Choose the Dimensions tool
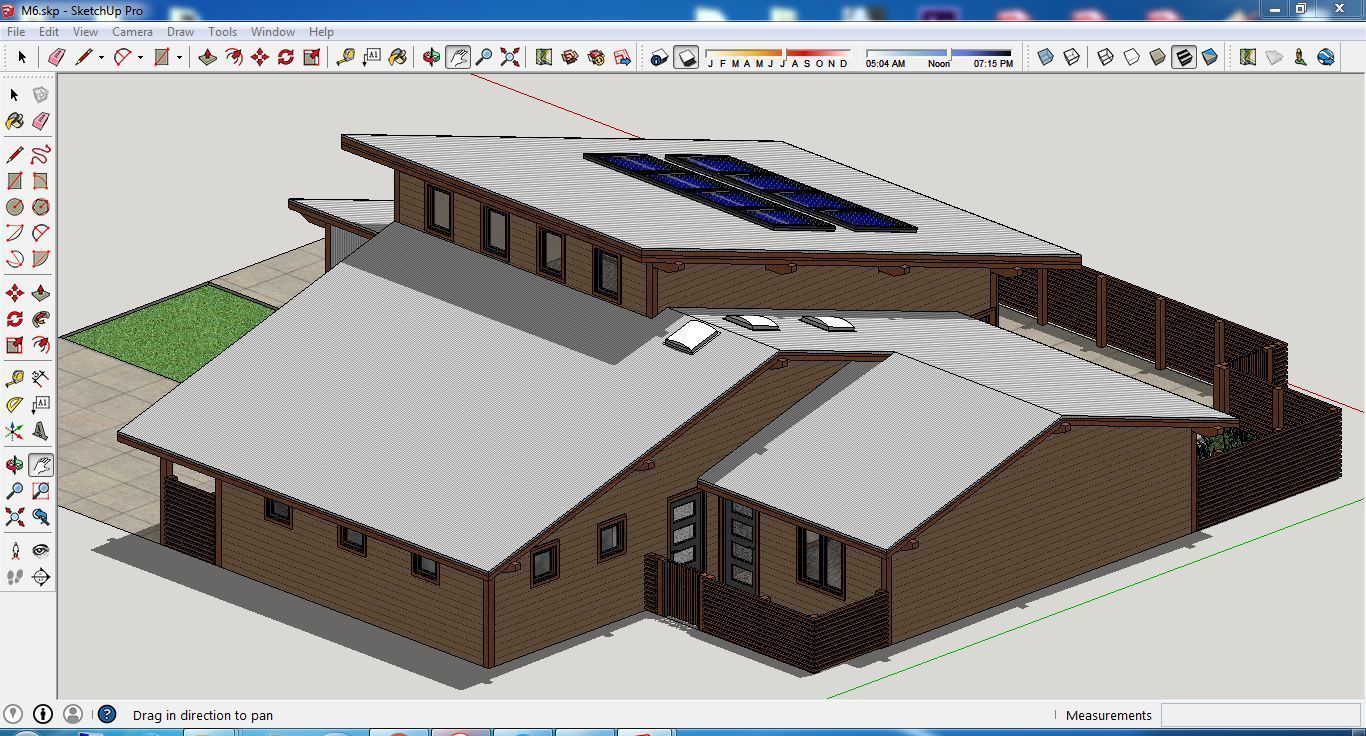This screenshot has width=1366, height=736. [41, 379]
